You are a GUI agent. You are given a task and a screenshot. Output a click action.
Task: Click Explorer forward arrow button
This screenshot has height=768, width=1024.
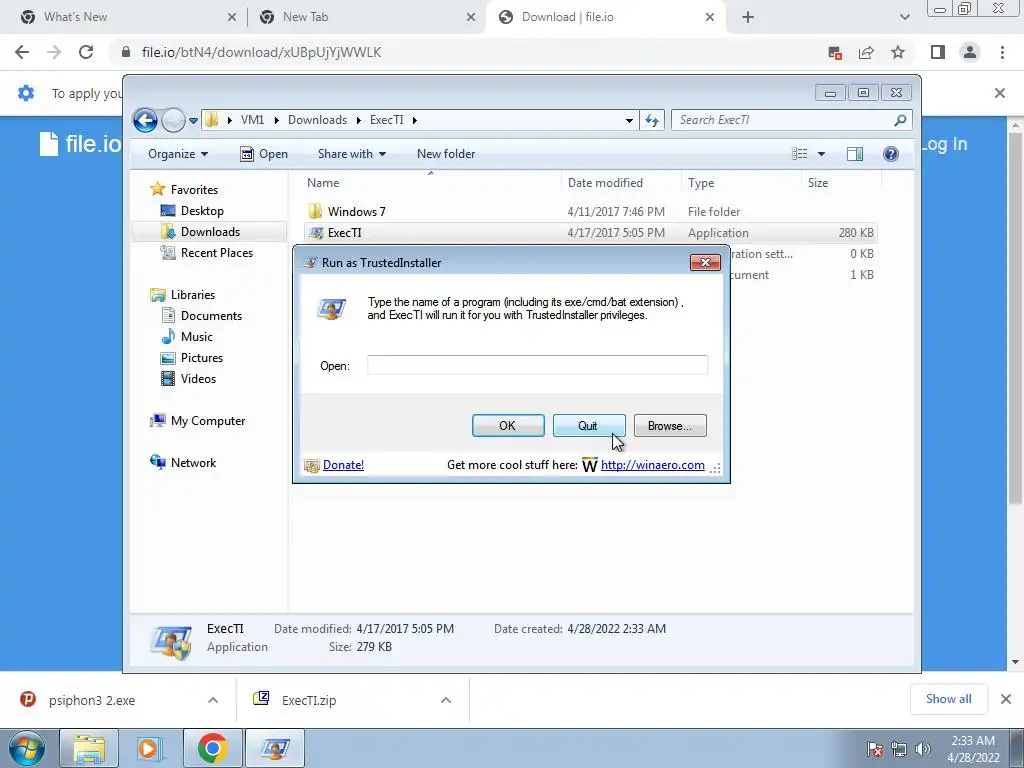click(x=173, y=120)
